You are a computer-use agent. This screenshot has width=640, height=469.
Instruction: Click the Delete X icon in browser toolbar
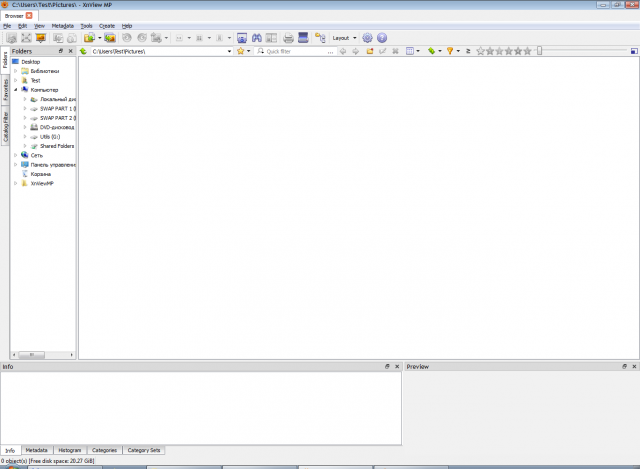tap(395, 51)
